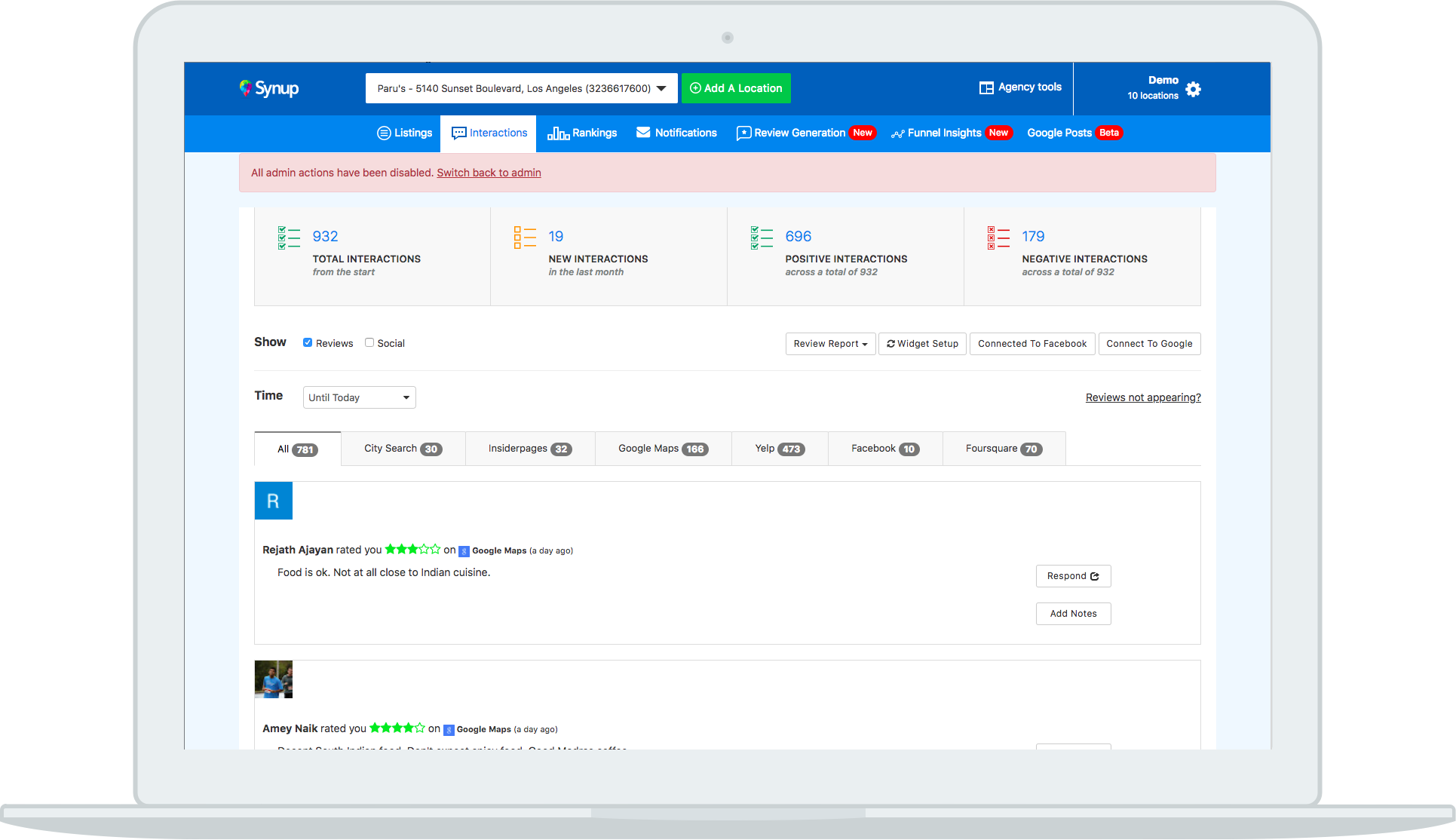Open Listings via its list icon
Screen dimensions: 1456x840
[x=384, y=133]
